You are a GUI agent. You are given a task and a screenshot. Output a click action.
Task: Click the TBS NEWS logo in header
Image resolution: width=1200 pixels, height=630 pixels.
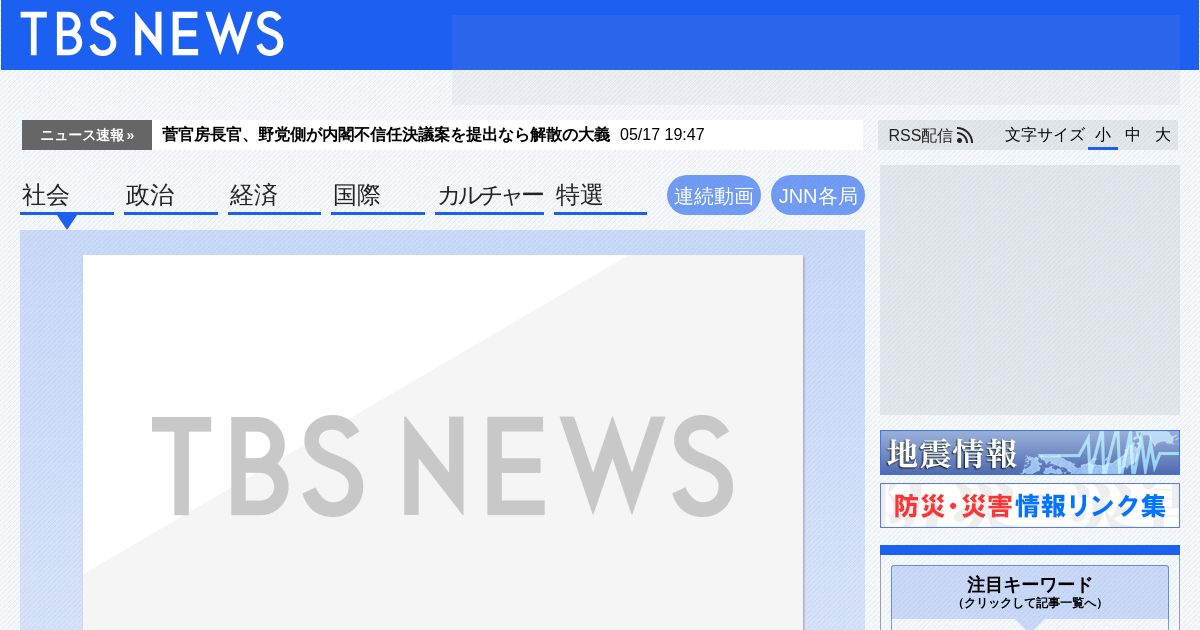152,34
